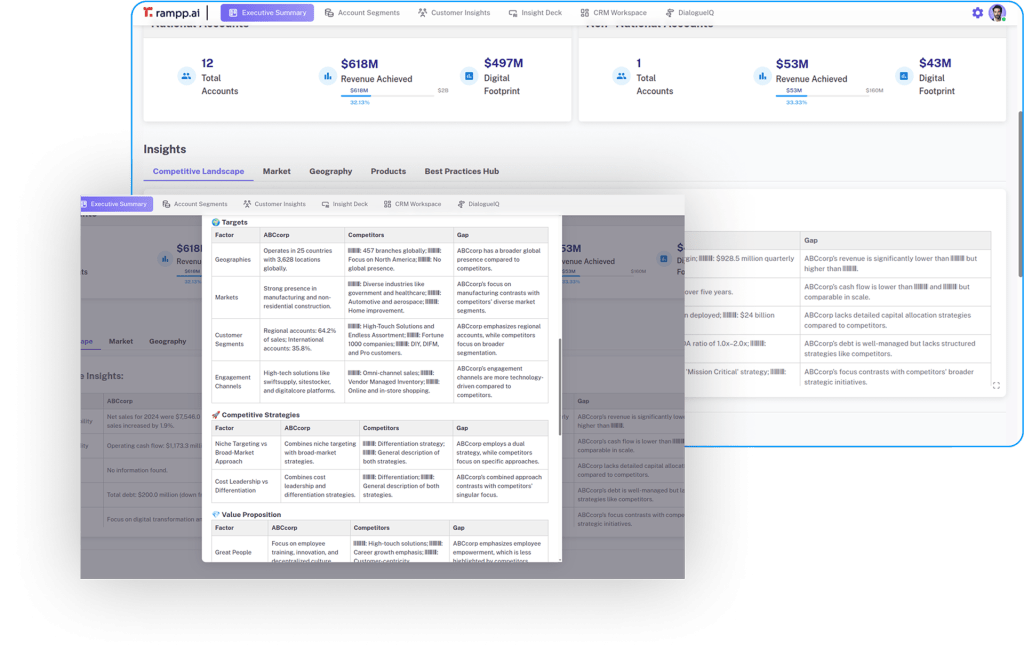The width and height of the screenshot is (1024, 659).
Task: Go to Customer Insights in top navigation
Action: point(454,13)
